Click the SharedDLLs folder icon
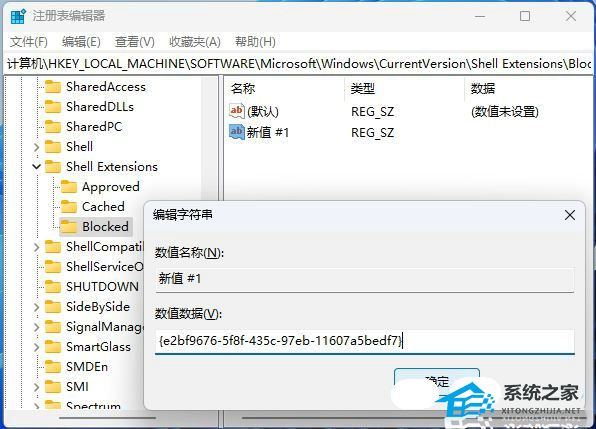The image size is (596, 429). [x=53, y=107]
